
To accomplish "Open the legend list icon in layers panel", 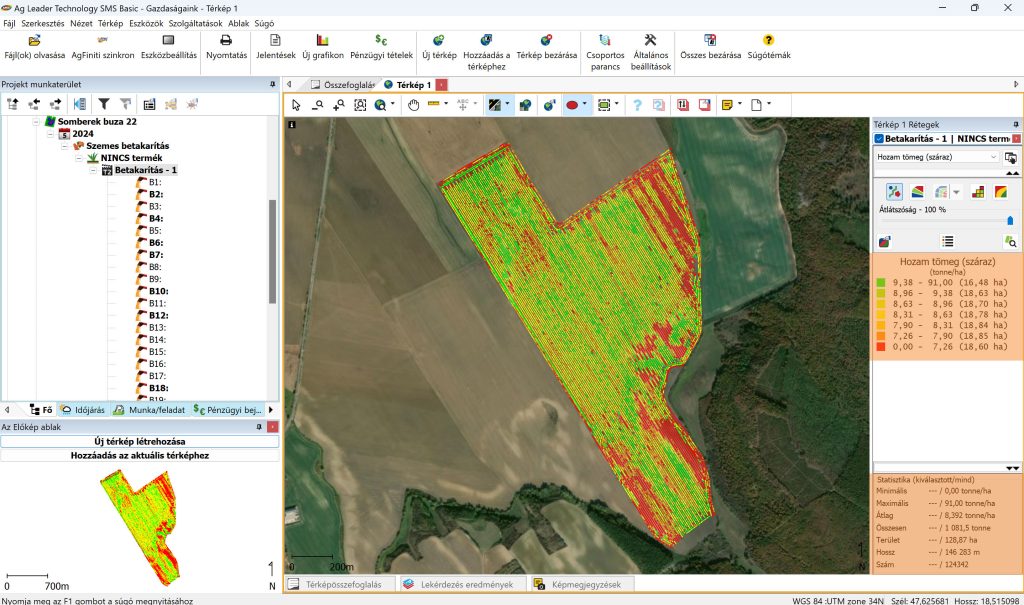I will [x=947, y=241].
